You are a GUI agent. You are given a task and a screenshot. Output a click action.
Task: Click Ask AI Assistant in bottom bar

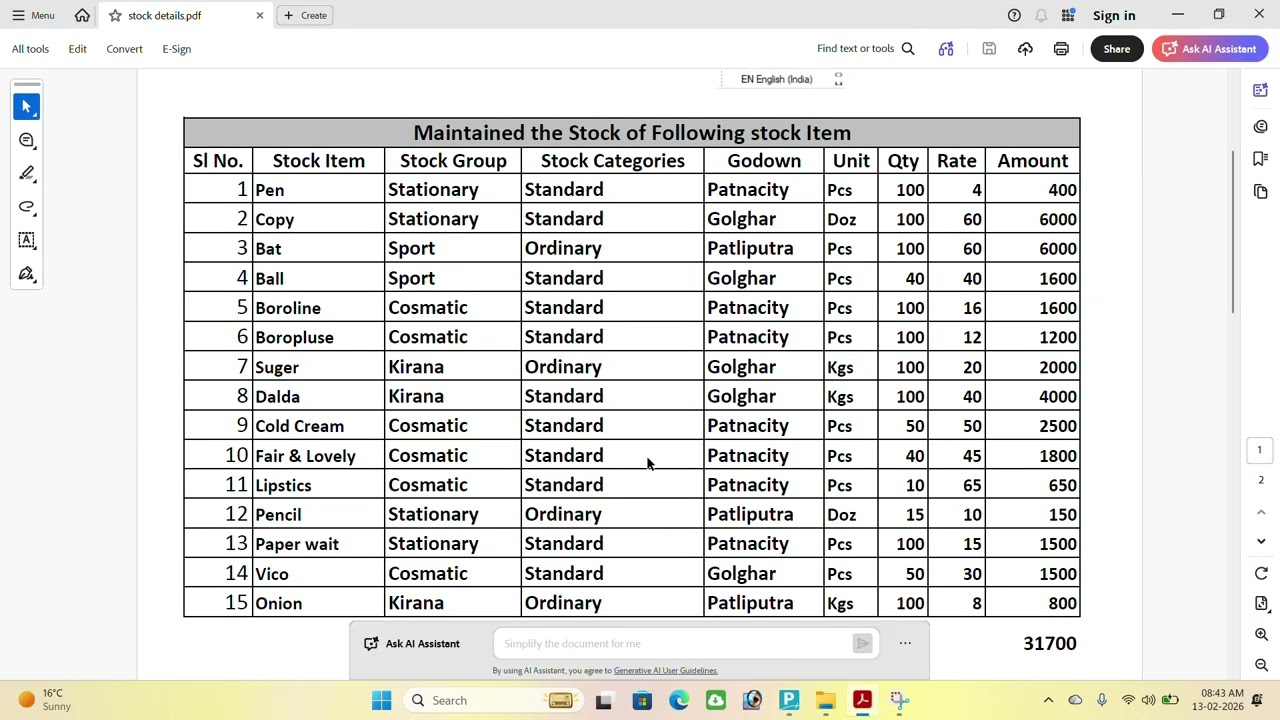(x=412, y=644)
